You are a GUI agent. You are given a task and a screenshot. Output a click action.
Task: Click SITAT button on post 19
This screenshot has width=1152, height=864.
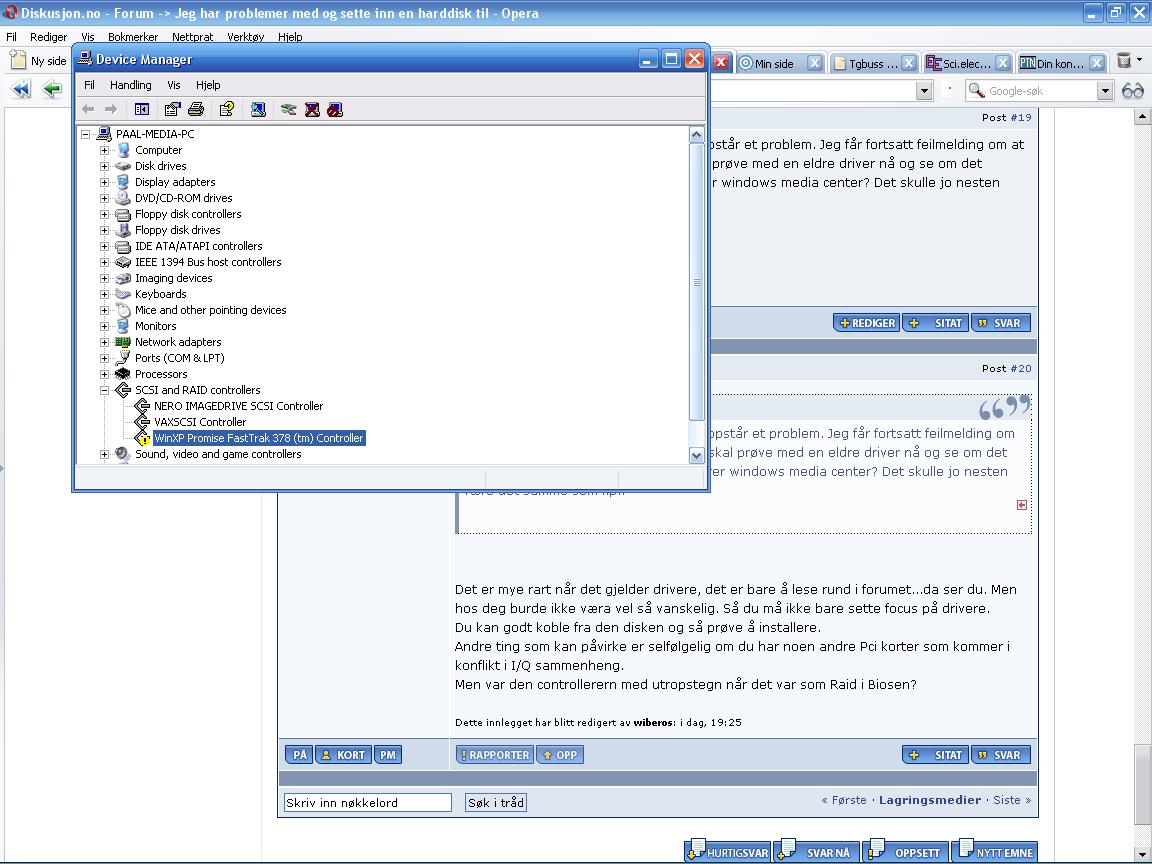[x=936, y=323]
